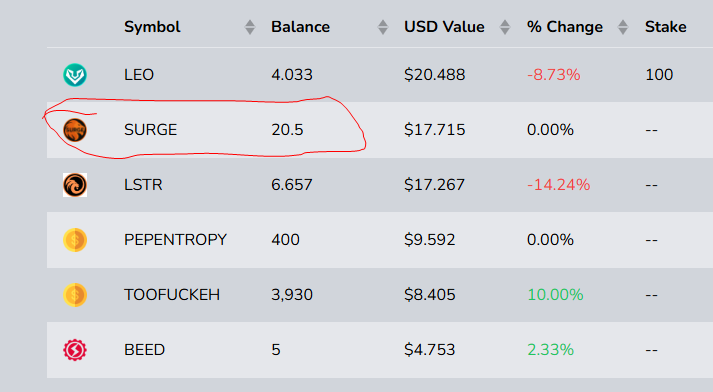Select the PEPENTROPY symbol name

click(x=176, y=240)
